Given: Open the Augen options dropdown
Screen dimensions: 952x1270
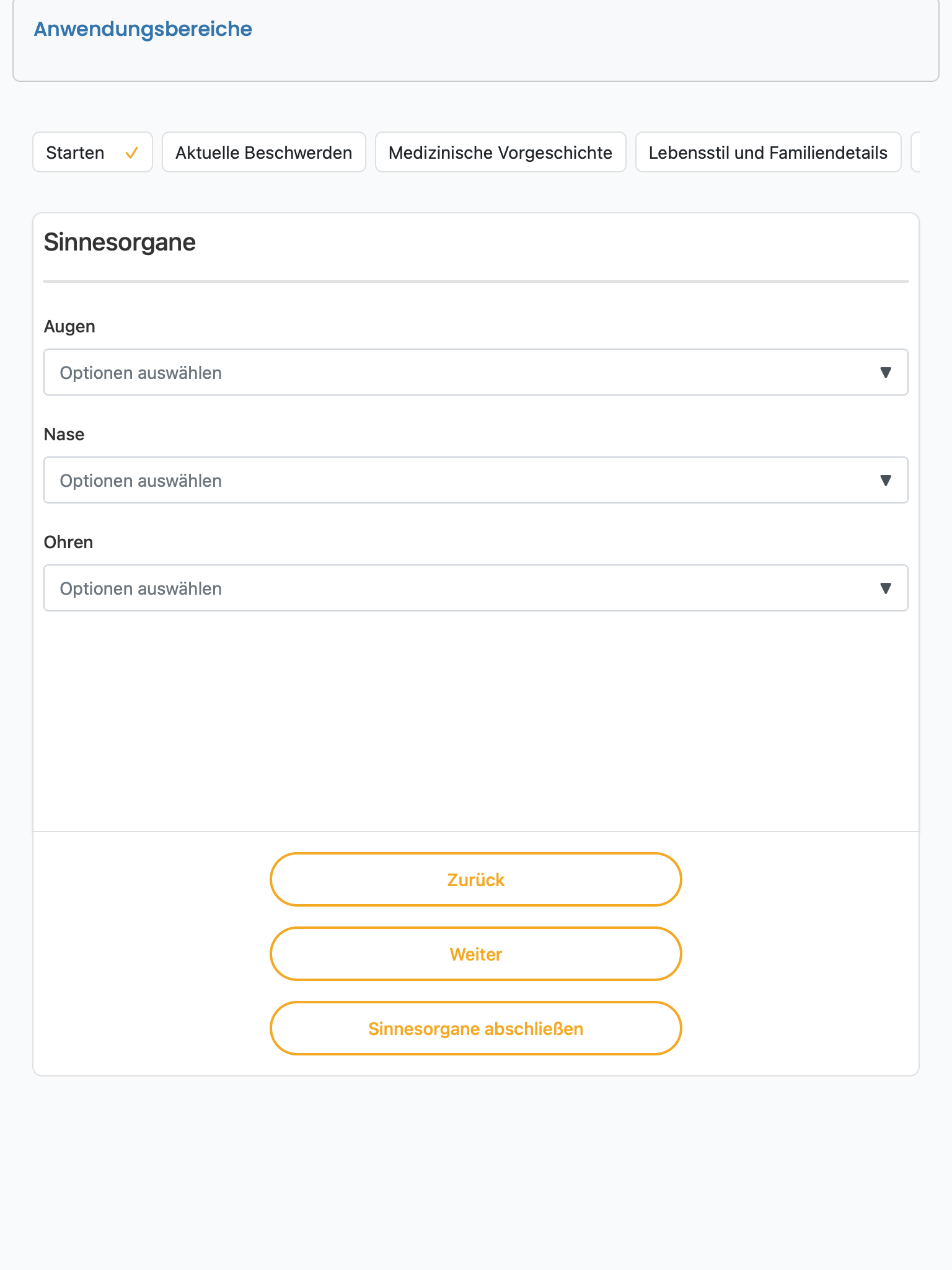Looking at the screenshot, I should pyautogui.click(x=476, y=372).
